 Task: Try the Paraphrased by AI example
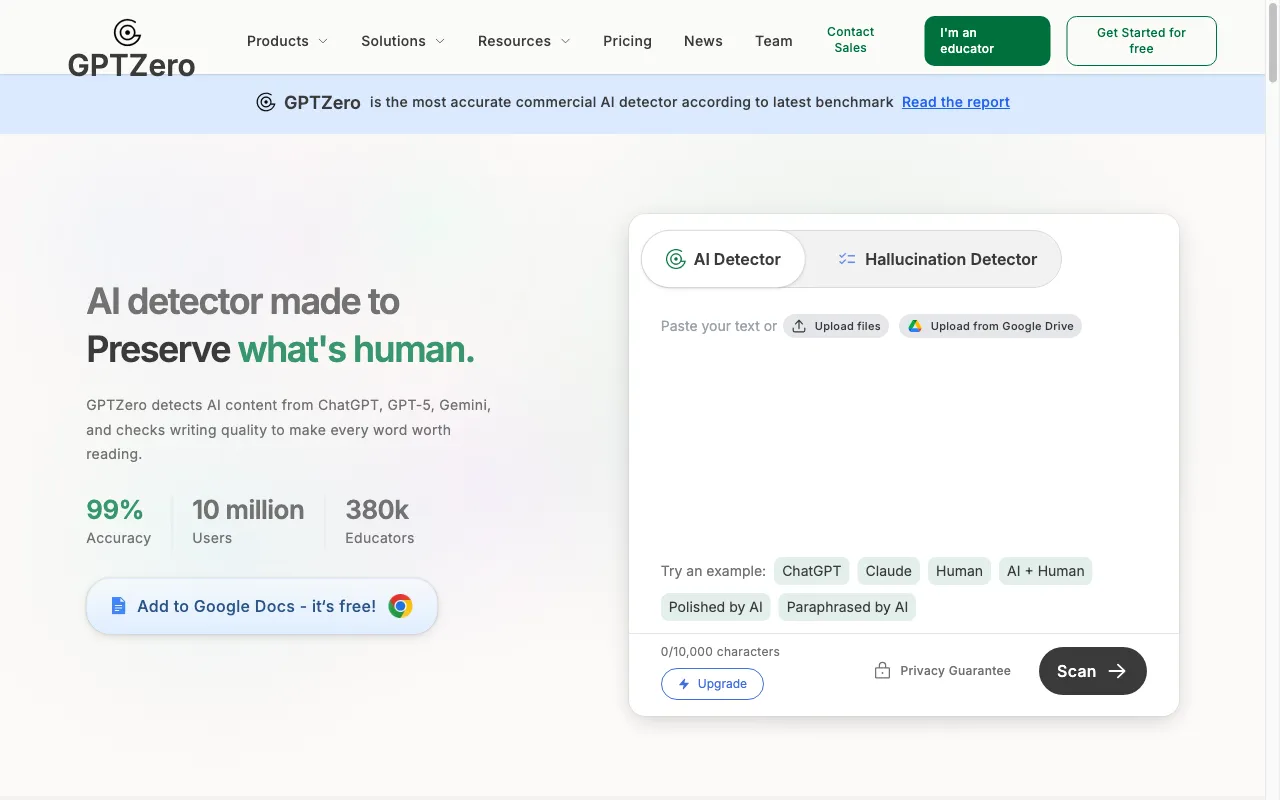pos(847,607)
